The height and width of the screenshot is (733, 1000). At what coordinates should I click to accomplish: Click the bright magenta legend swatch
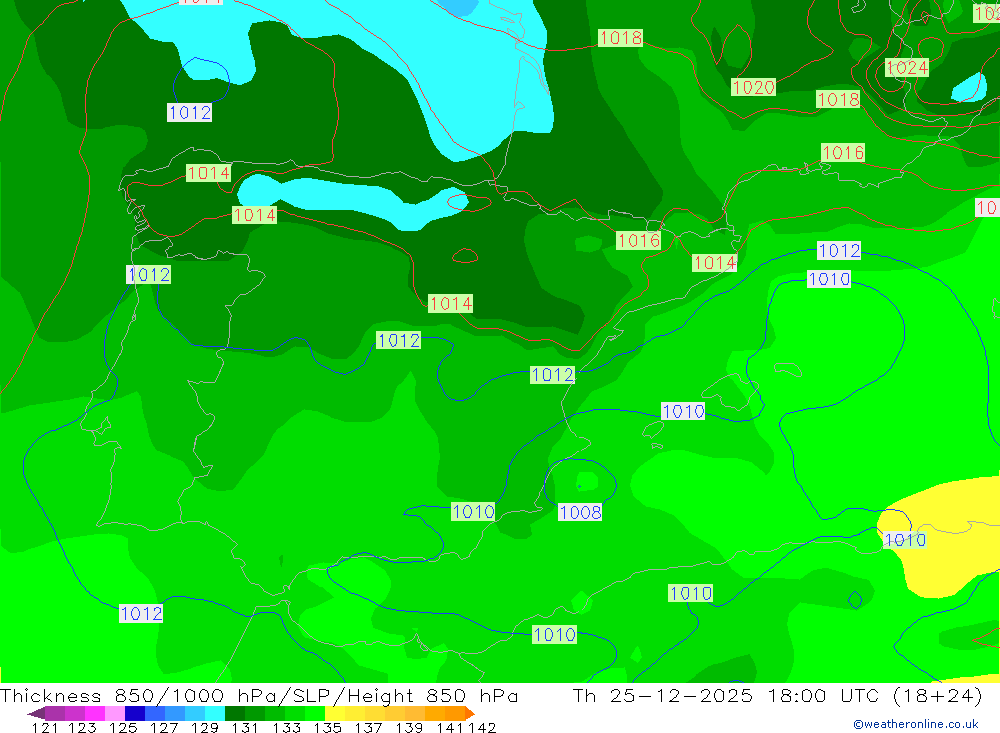94,713
